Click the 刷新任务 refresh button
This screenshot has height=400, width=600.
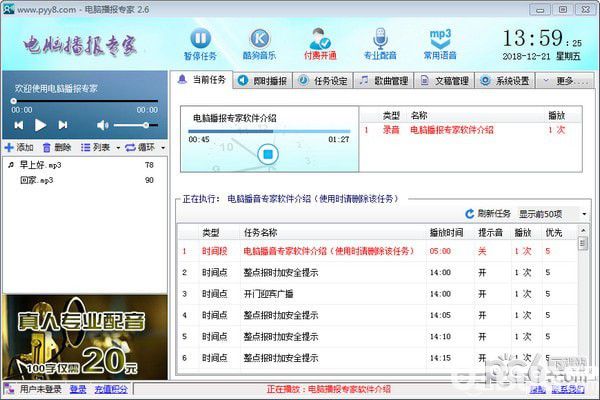tap(488, 214)
